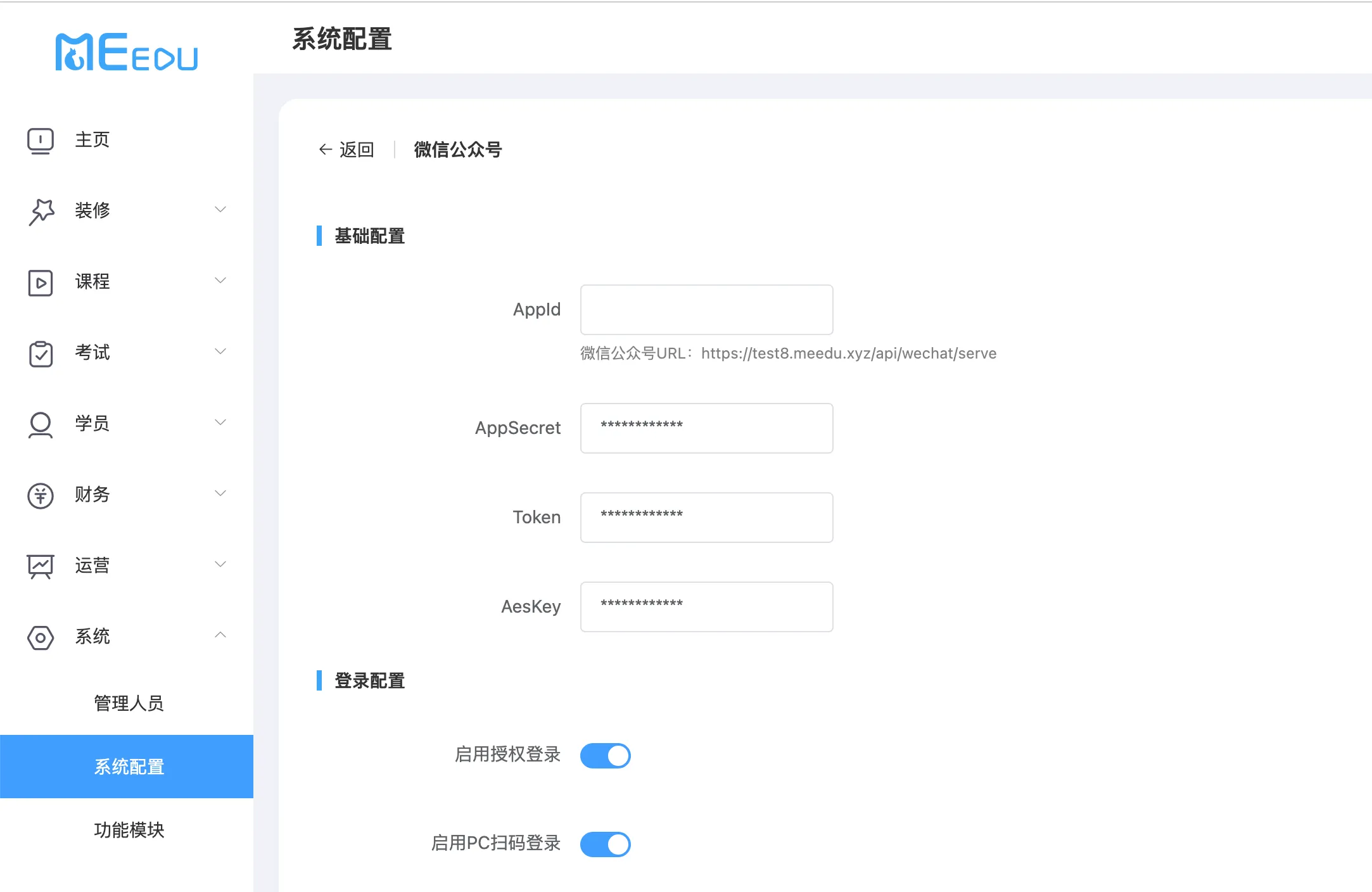
Task: Collapse the 系统 menu chevron
Action: click(220, 635)
